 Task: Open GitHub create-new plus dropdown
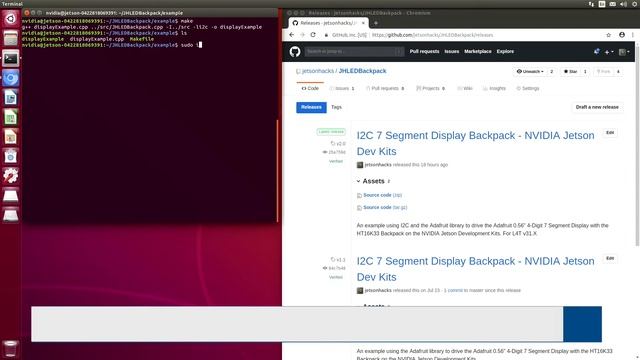pos(609,52)
